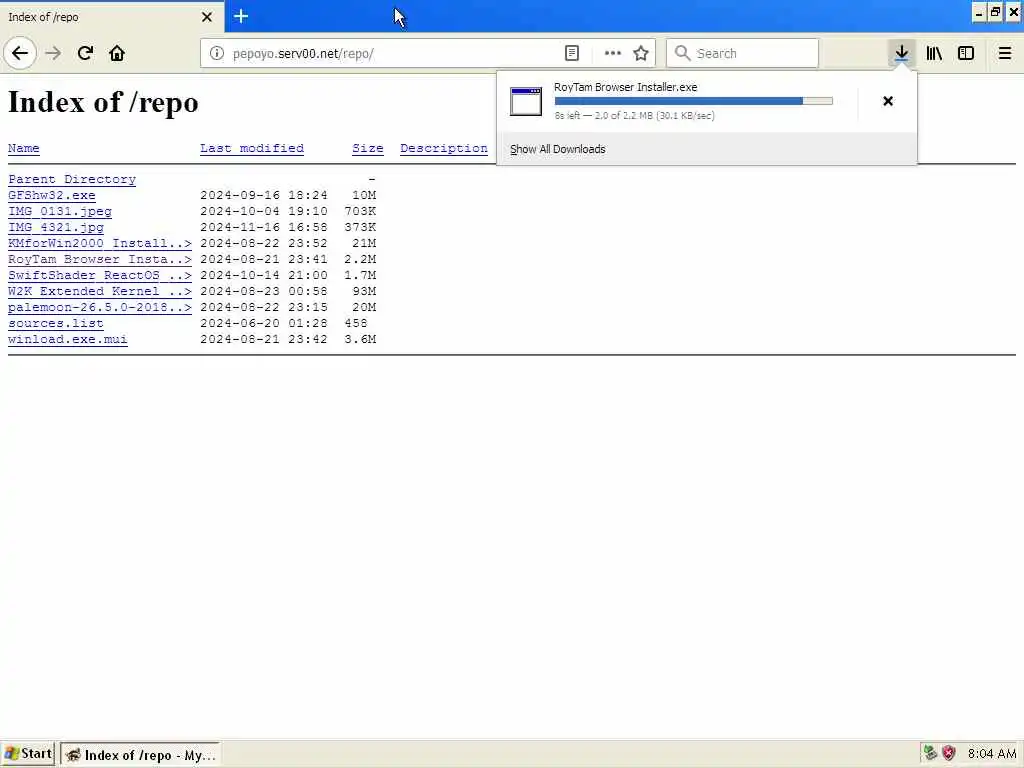Toggle Reader View icon

(571, 53)
